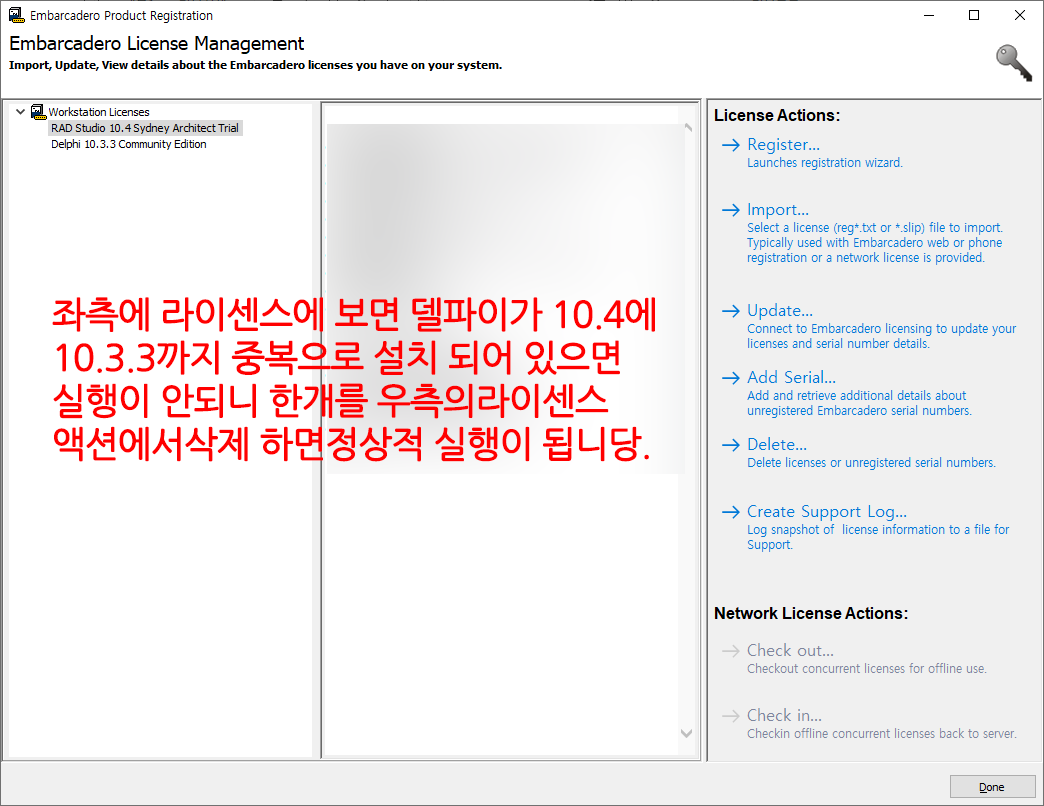Screen dimensions: 1044x806
Task: Select Workstation Licenses tree root
Action: [99, 112]
